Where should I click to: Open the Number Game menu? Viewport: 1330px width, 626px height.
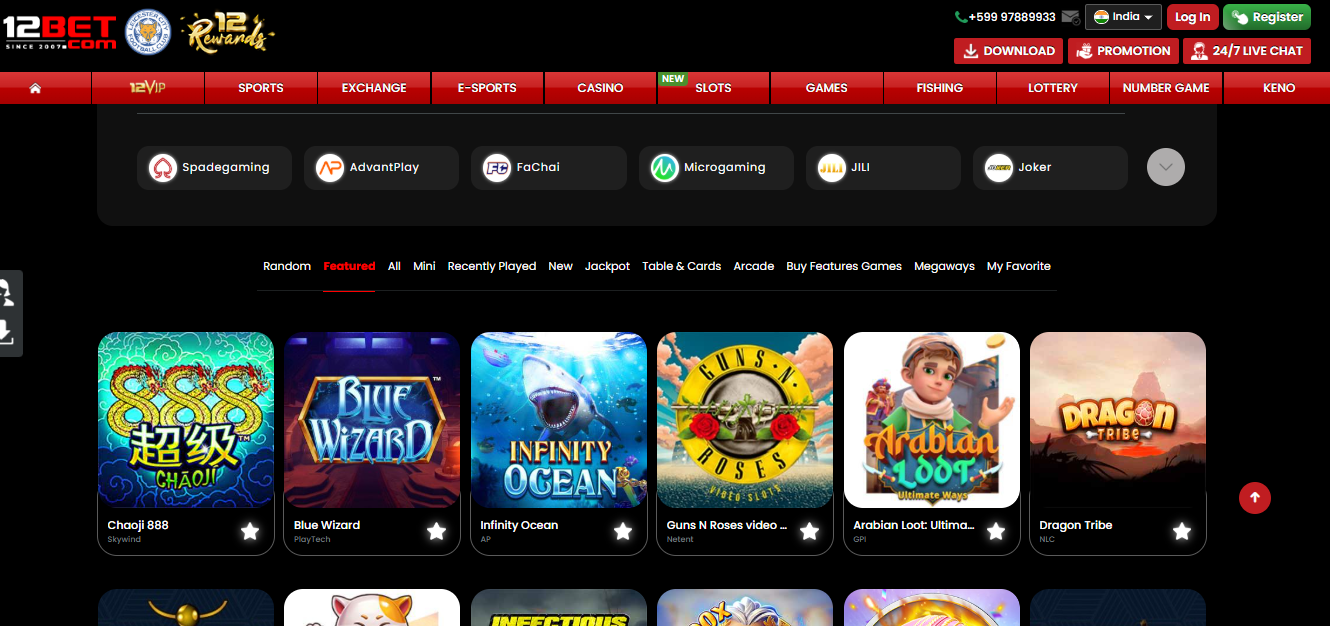1166,88
